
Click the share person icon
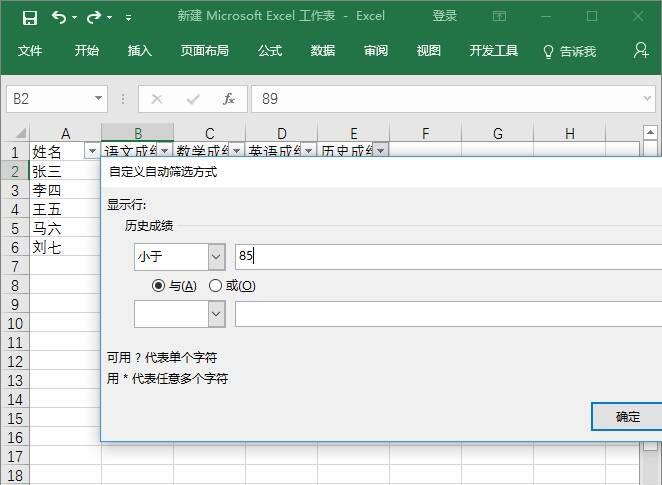pos(641,50)
